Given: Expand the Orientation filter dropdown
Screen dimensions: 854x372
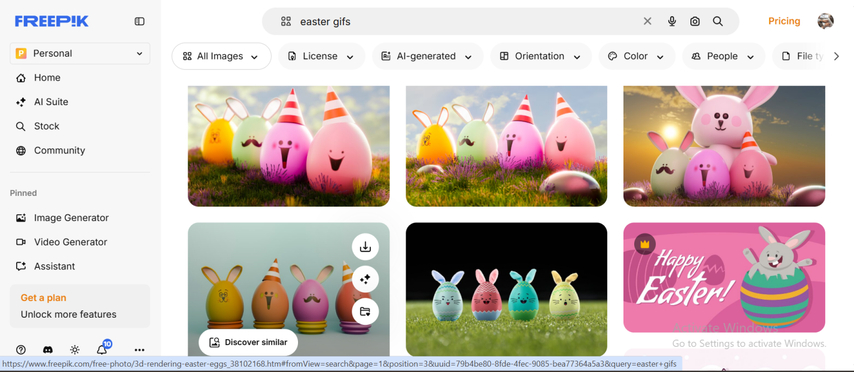Looking at the screenshot, I should click(x=541, y=56).
